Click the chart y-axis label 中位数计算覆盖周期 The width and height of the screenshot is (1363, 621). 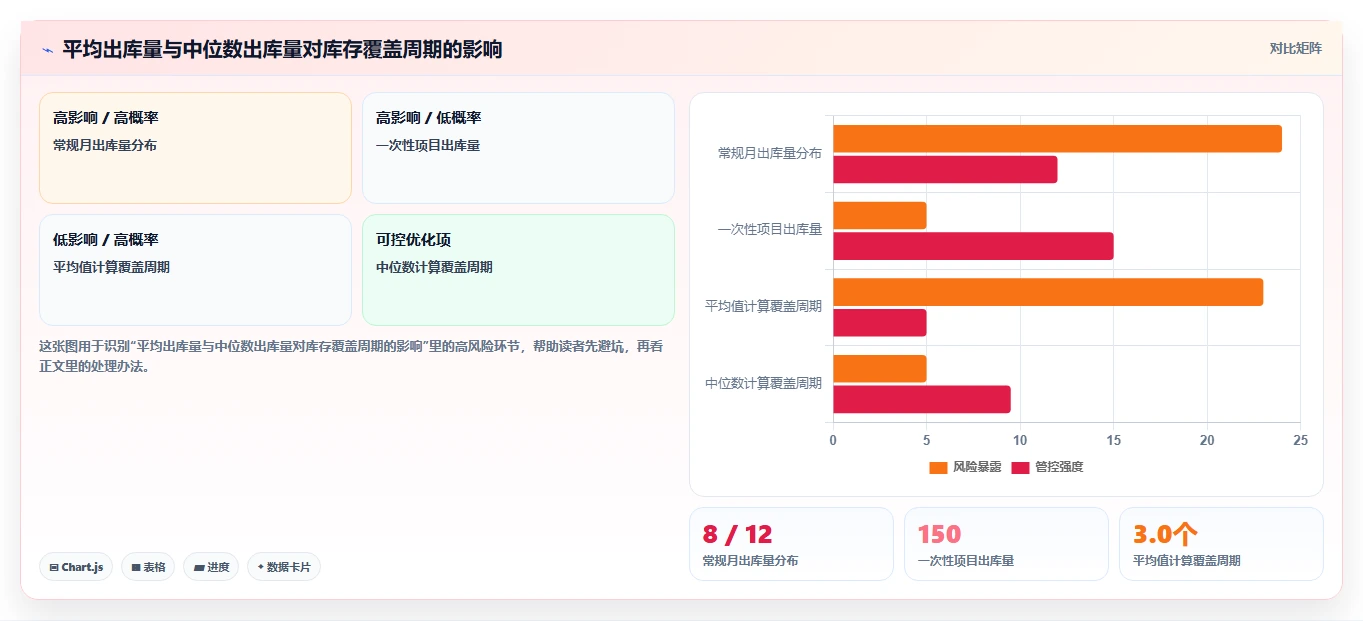(x=764, y=383)
